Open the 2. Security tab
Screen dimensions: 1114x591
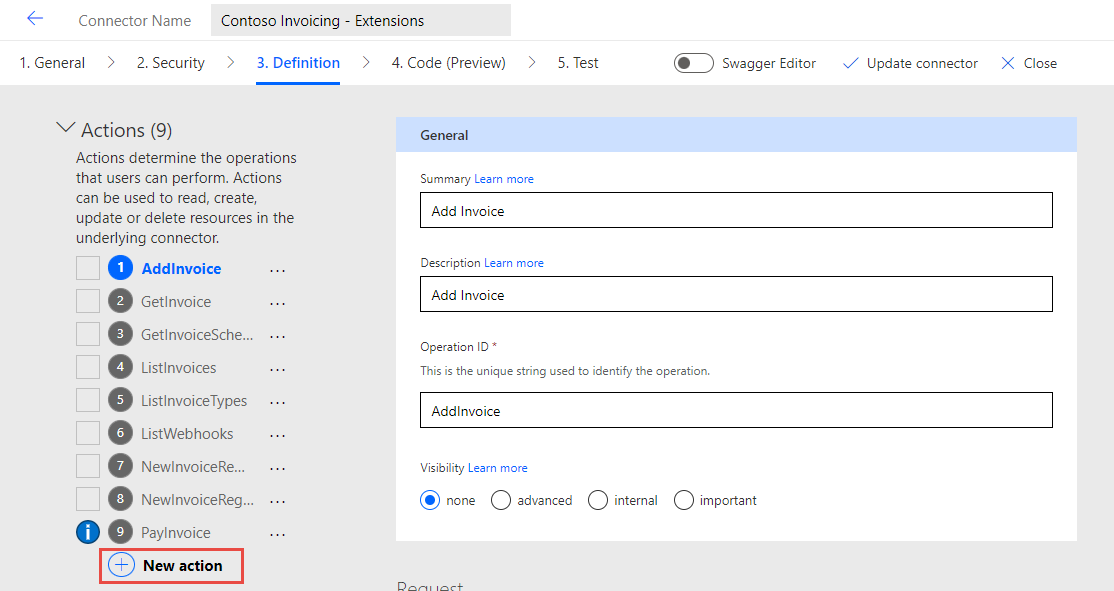(x=170, y=62)
